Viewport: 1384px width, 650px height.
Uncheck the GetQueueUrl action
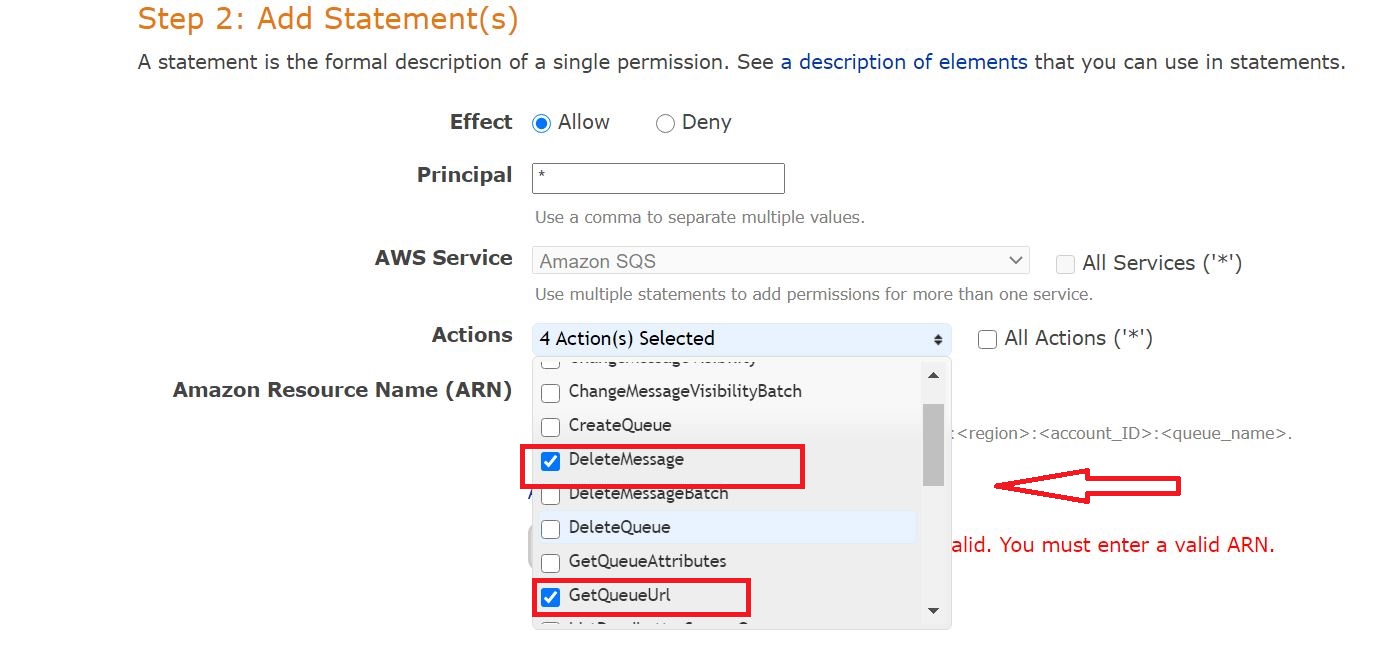pyautogui.click(x=550, y=597)
